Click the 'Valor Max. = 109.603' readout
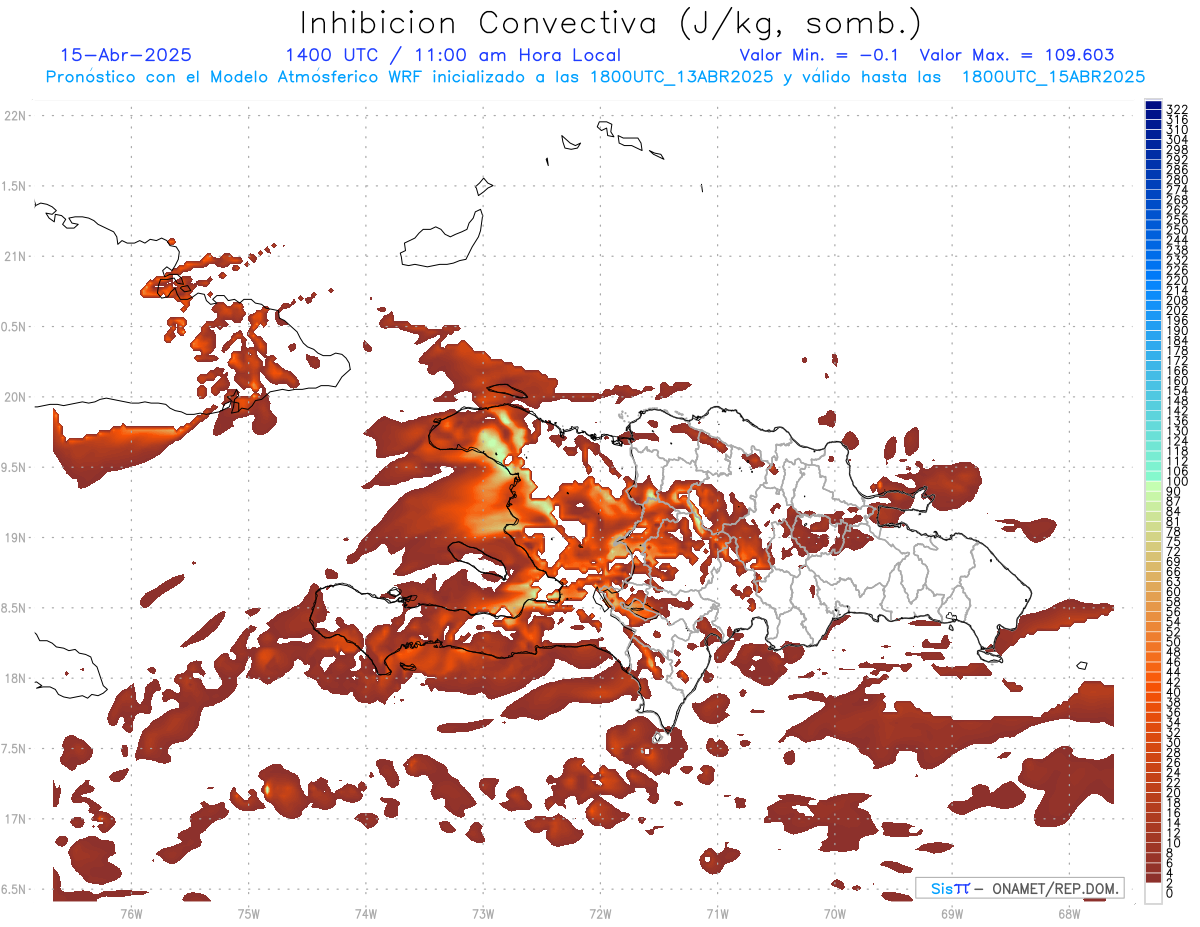The height and width of the screenshot is (927, 1200). point(1017,55)
